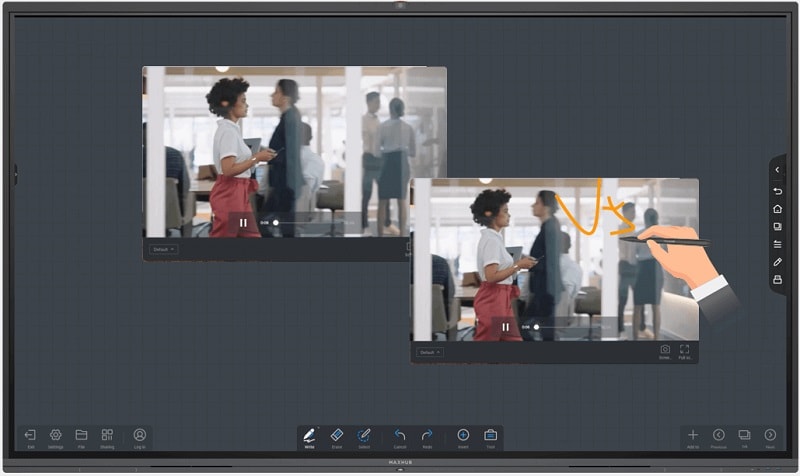Click the Back return arrow in side toolbar
Screen dimensions: 800x476
(x=778, y=191)
